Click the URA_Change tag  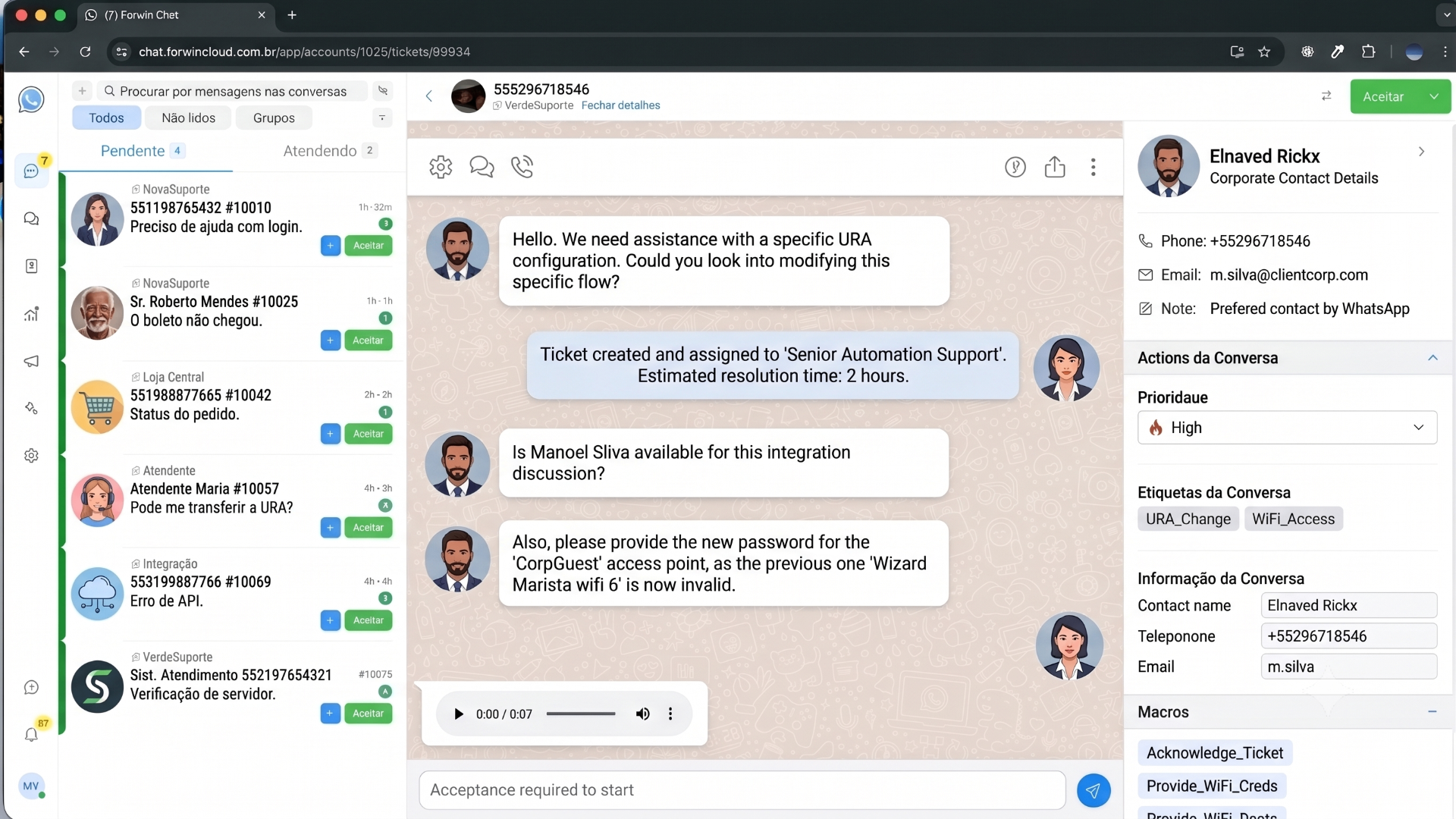(x=1188, y=519)
